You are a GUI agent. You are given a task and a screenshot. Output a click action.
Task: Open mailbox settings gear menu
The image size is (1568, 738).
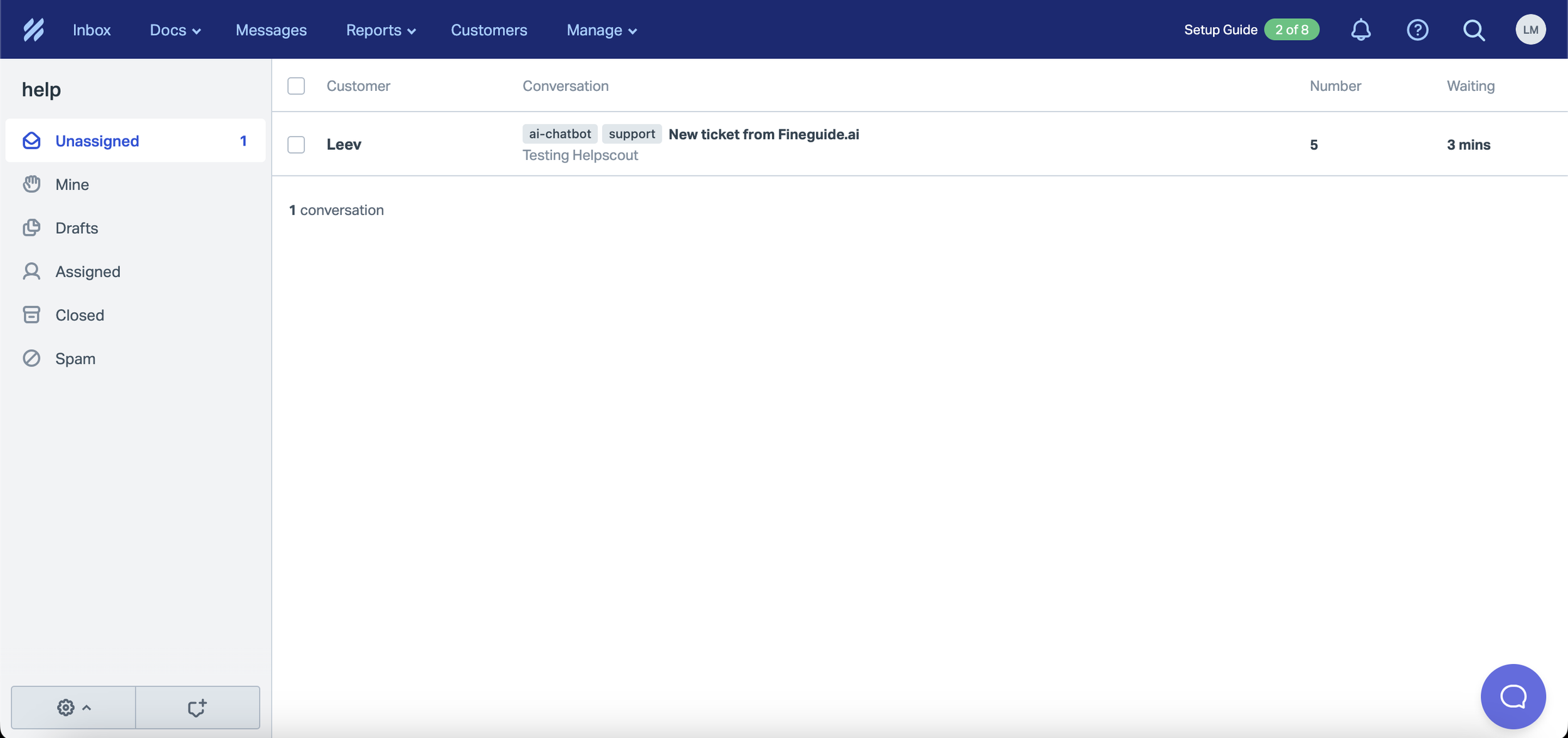tap(73, 707)
